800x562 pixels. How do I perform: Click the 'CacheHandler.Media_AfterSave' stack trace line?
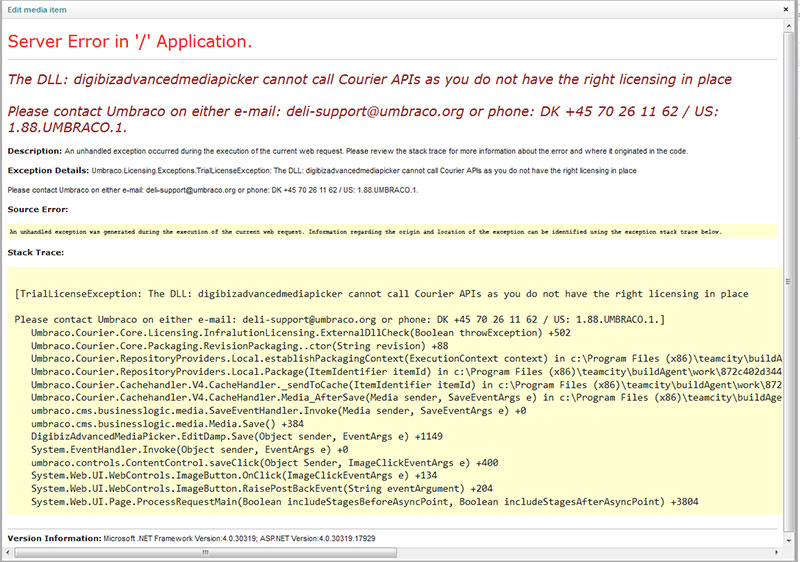click(x=406, y=398)
